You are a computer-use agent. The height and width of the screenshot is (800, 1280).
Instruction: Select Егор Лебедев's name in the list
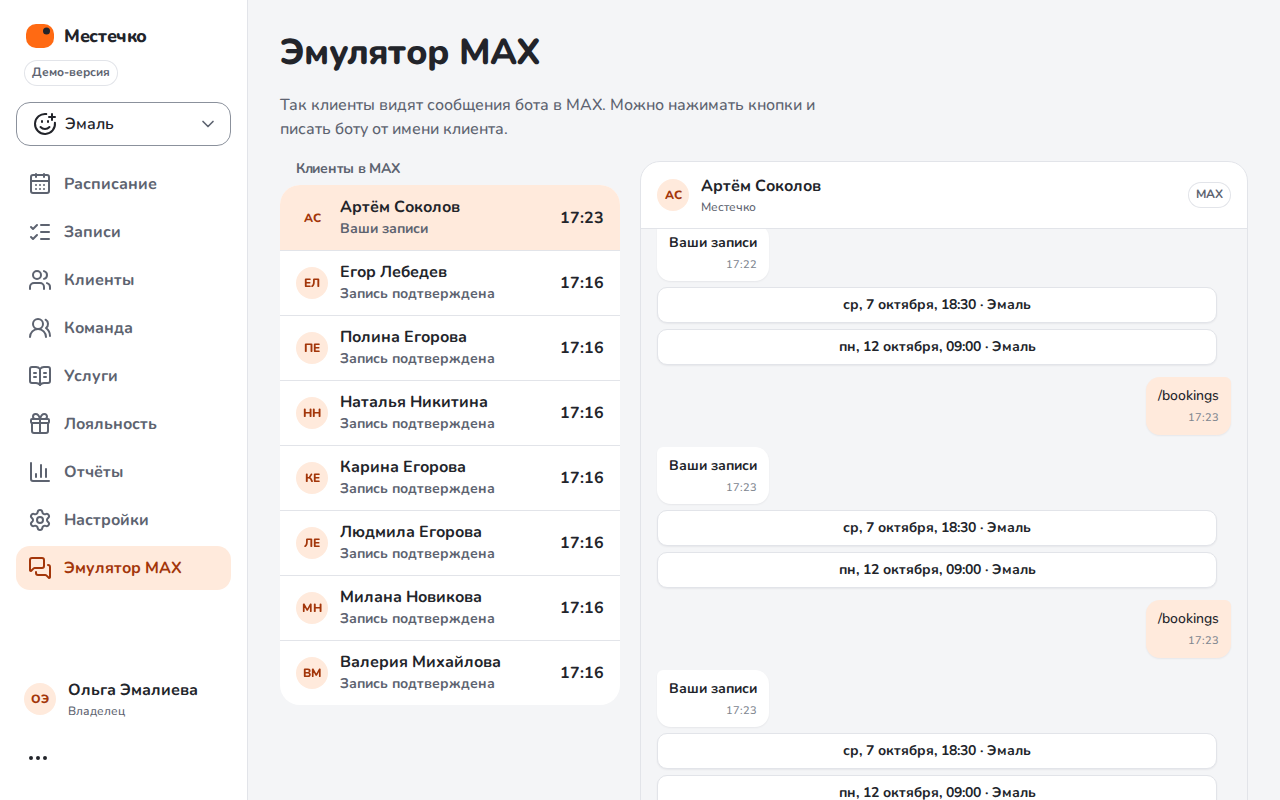[393, 272]
